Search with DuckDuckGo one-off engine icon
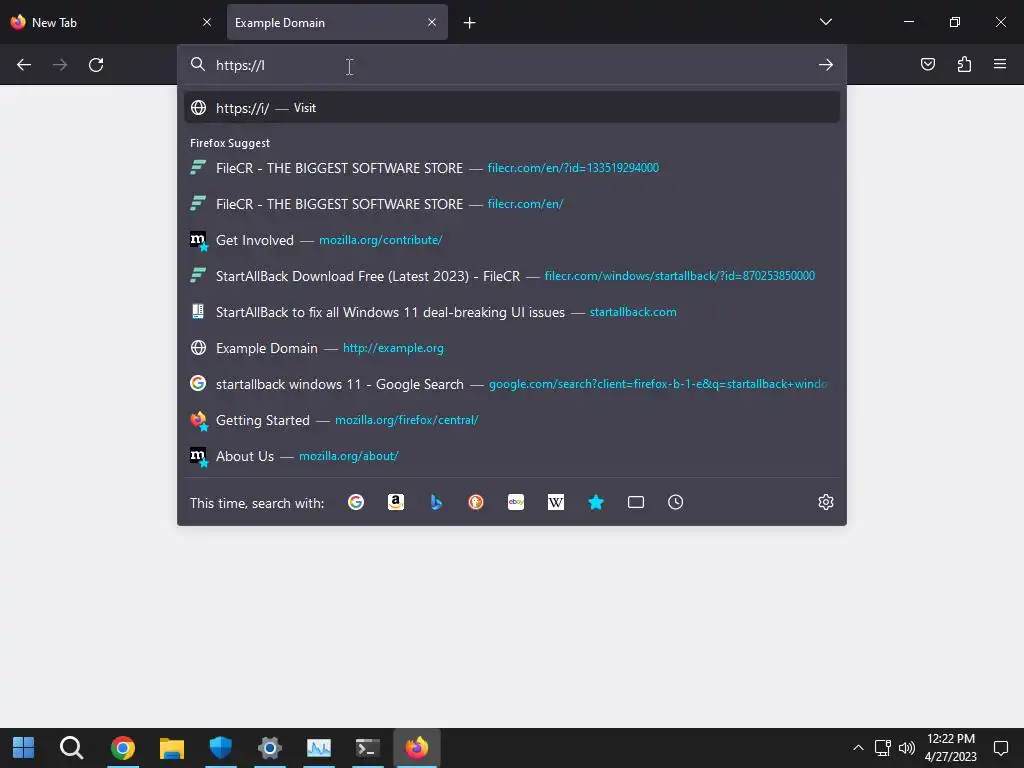The width and height of the screenshot is (1024, 768). point(476,502)
